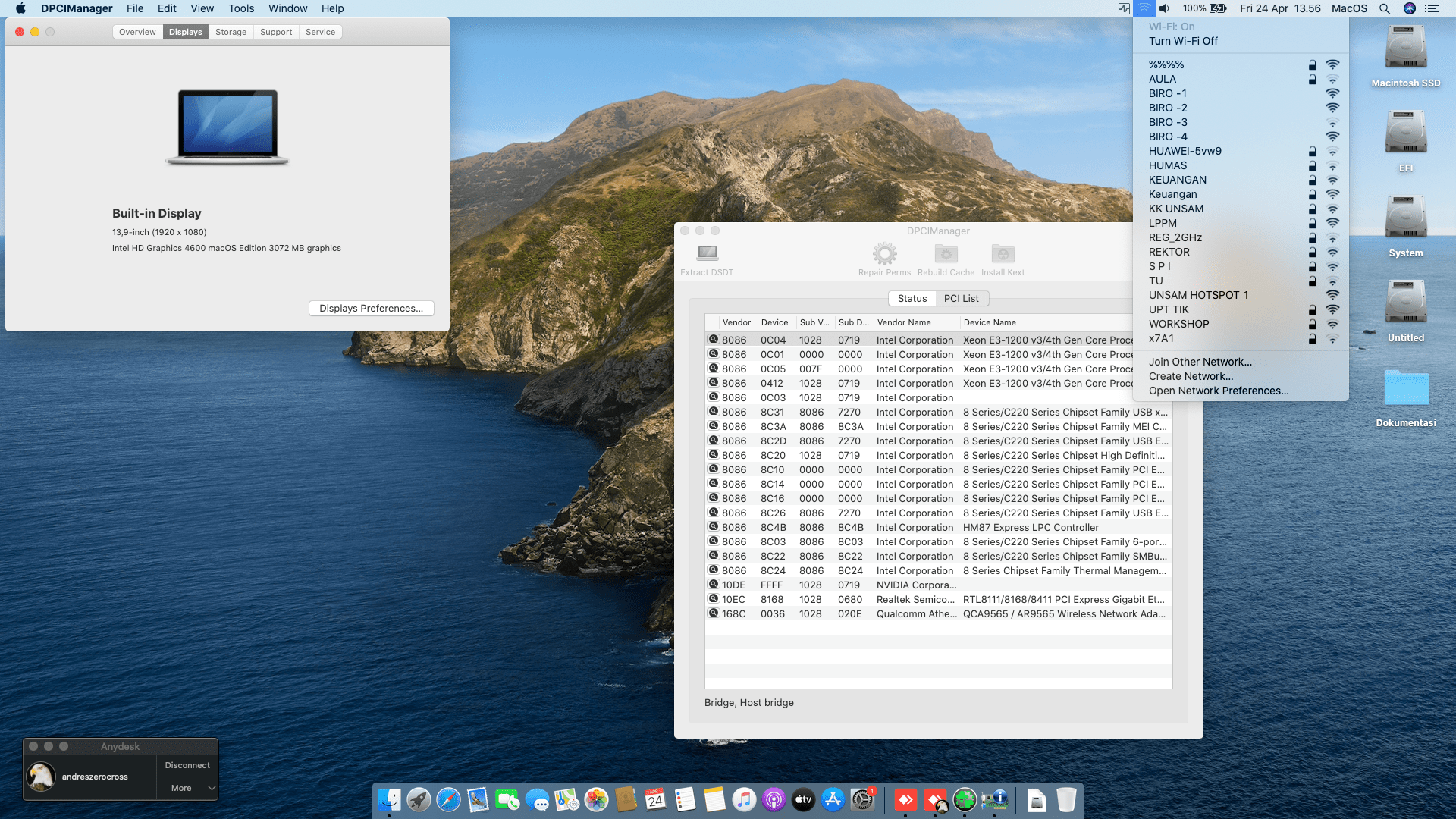Click Disconnect in the Anydesk panel
Viewport: 1456px width, 819px height.
coord(187,765)
